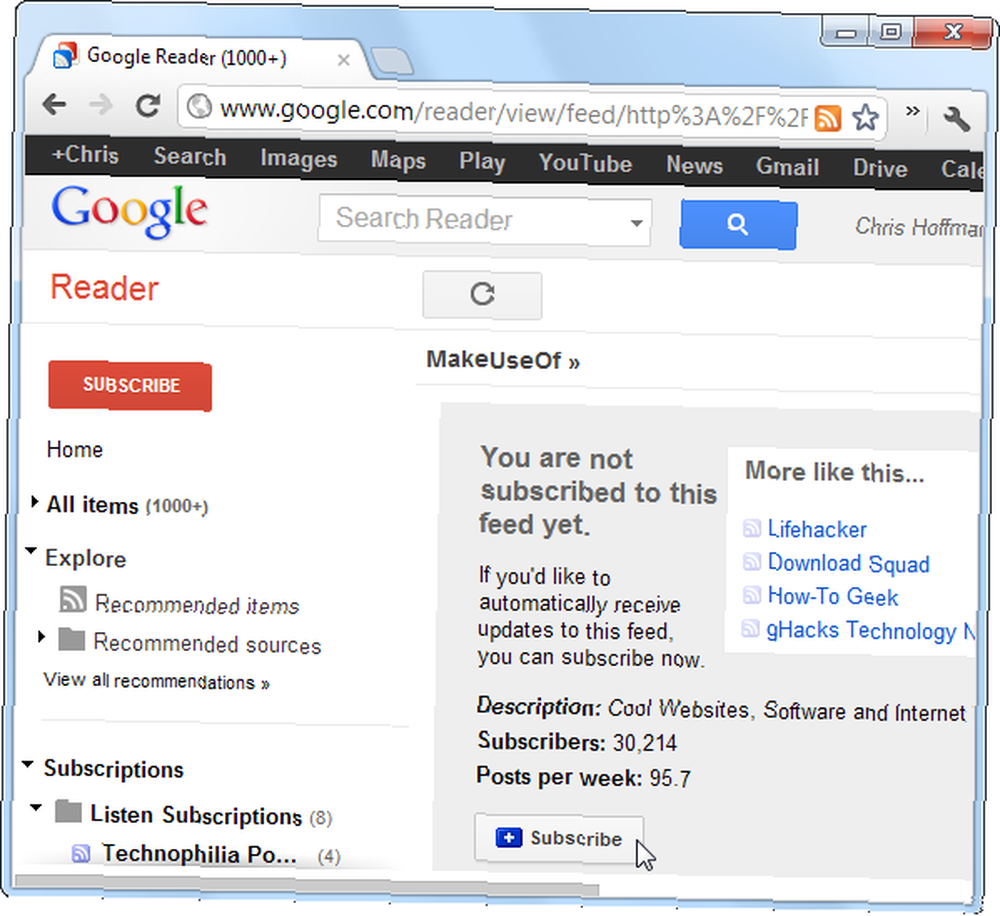This screenshot has height=916, width=1000.
Task: Click the Technophilia Po... feed icon
Action: (81, 853)
